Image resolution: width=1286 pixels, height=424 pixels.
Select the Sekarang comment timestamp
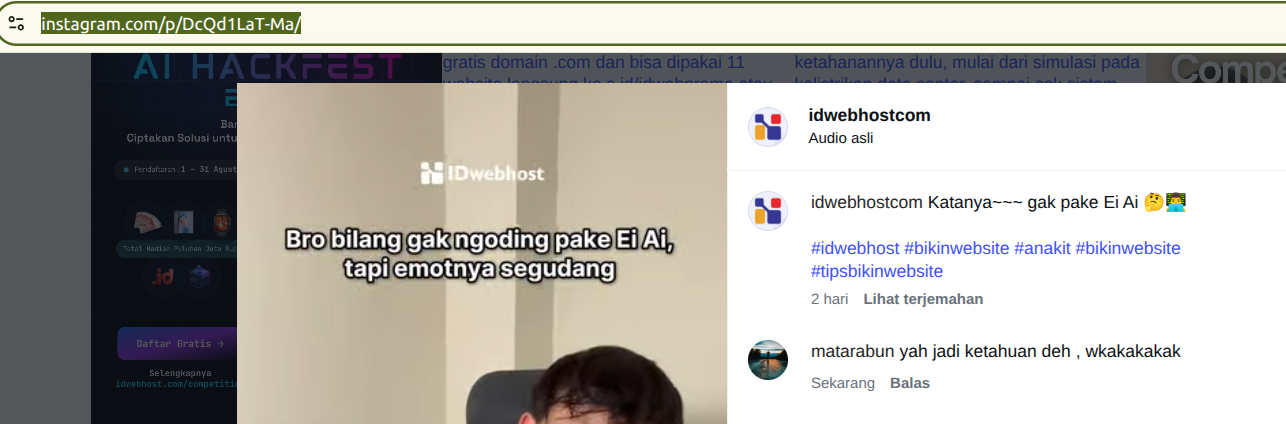click(843, 383)
